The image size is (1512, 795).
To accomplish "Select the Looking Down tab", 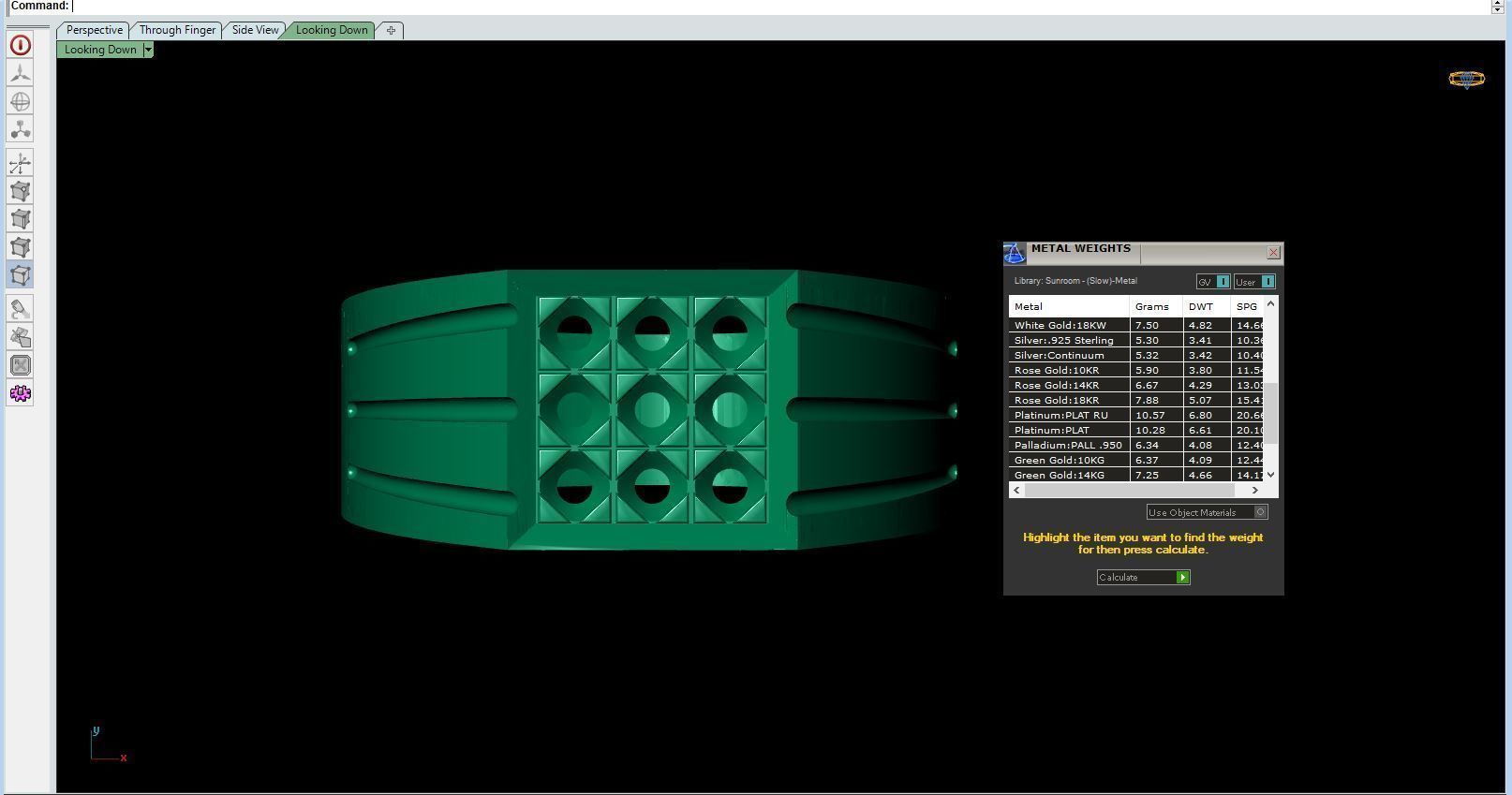I will click(x=332, y=30).
